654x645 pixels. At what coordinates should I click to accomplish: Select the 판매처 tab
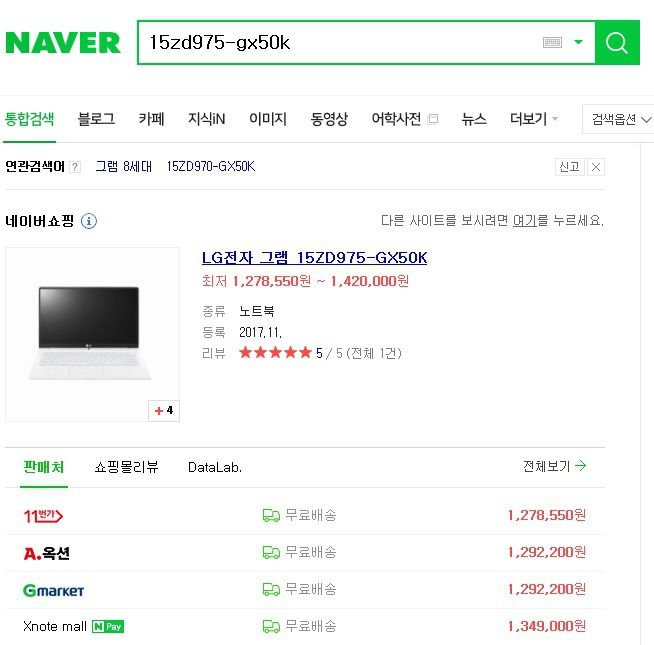tap(44, 467)
